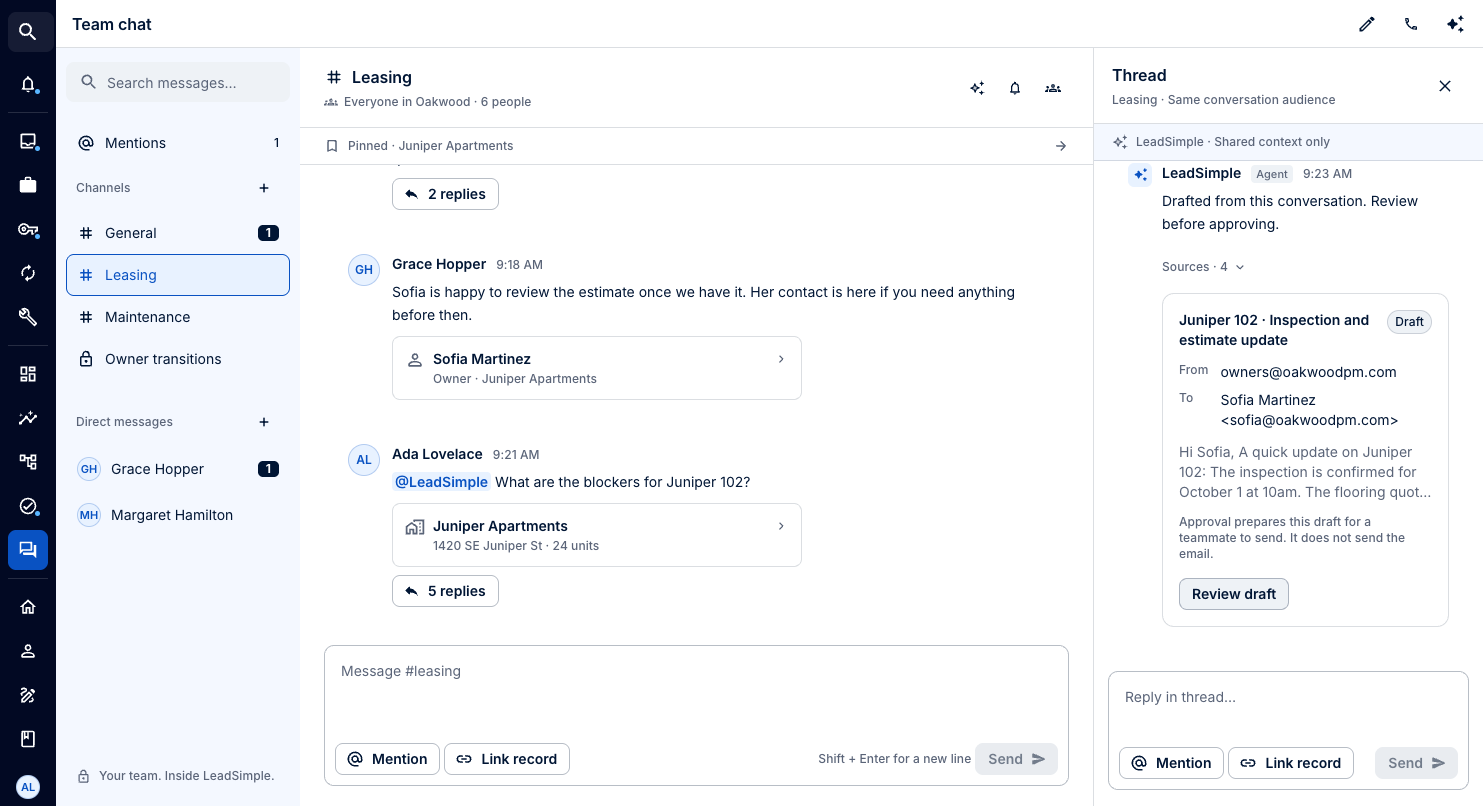Add a new channel with the plus icon
The image size is (1483, 806).
pyautogui.click(x=264, y=188)
